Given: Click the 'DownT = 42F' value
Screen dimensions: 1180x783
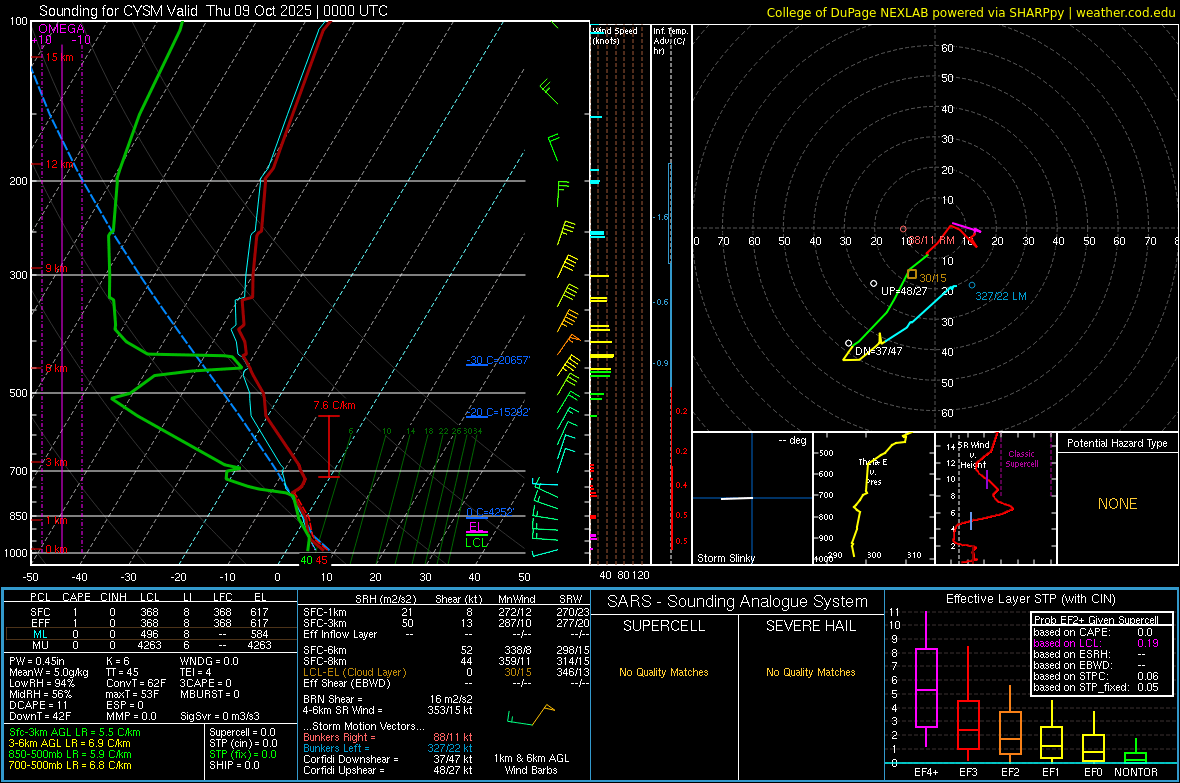Looking at the screenshot, I should click(40, 716).
